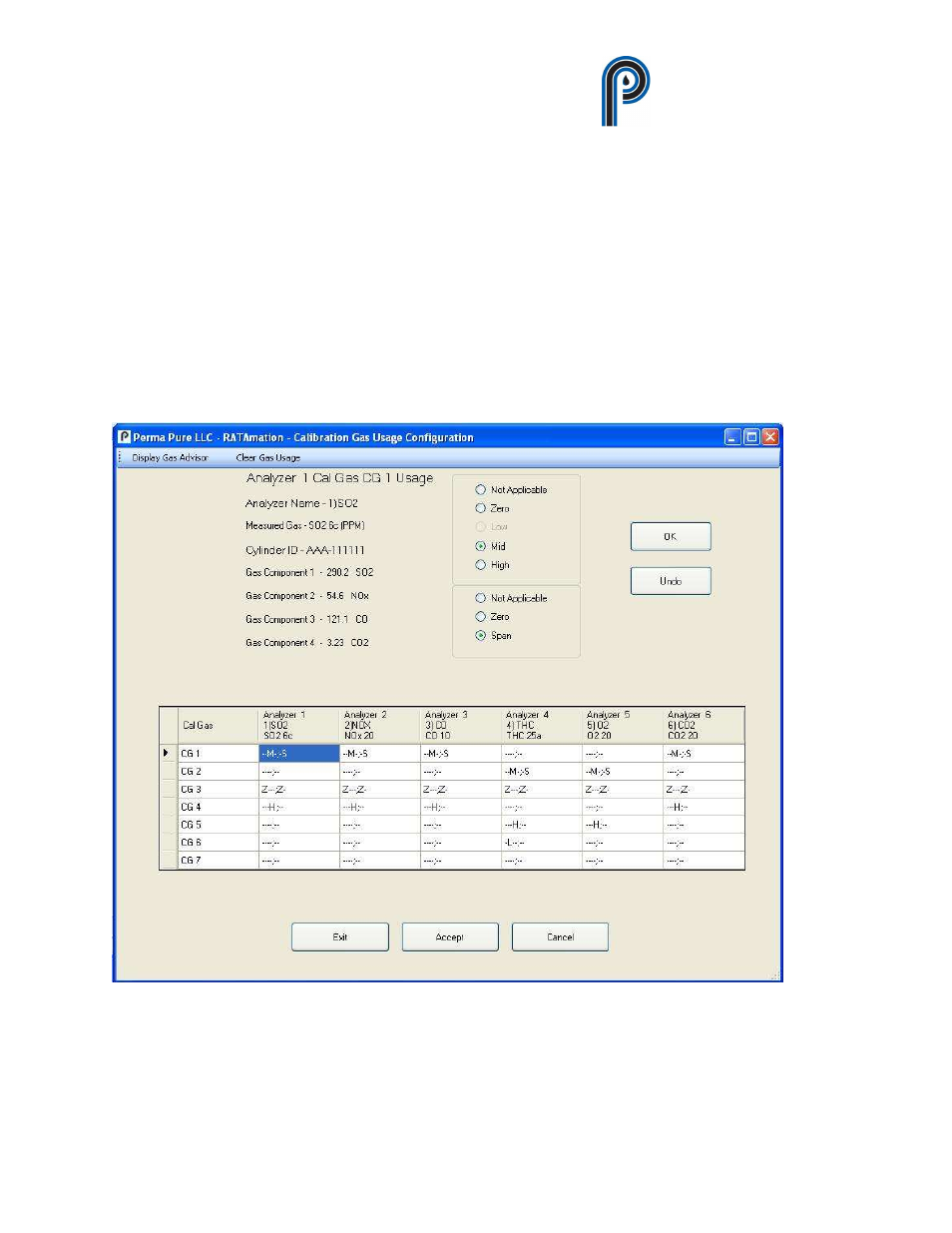Image resolution: width=952 pixels, height=1233 pixels.
Task: Click the Gas Component 3 - 121.1 CO line
Action: tap(306, 619)
